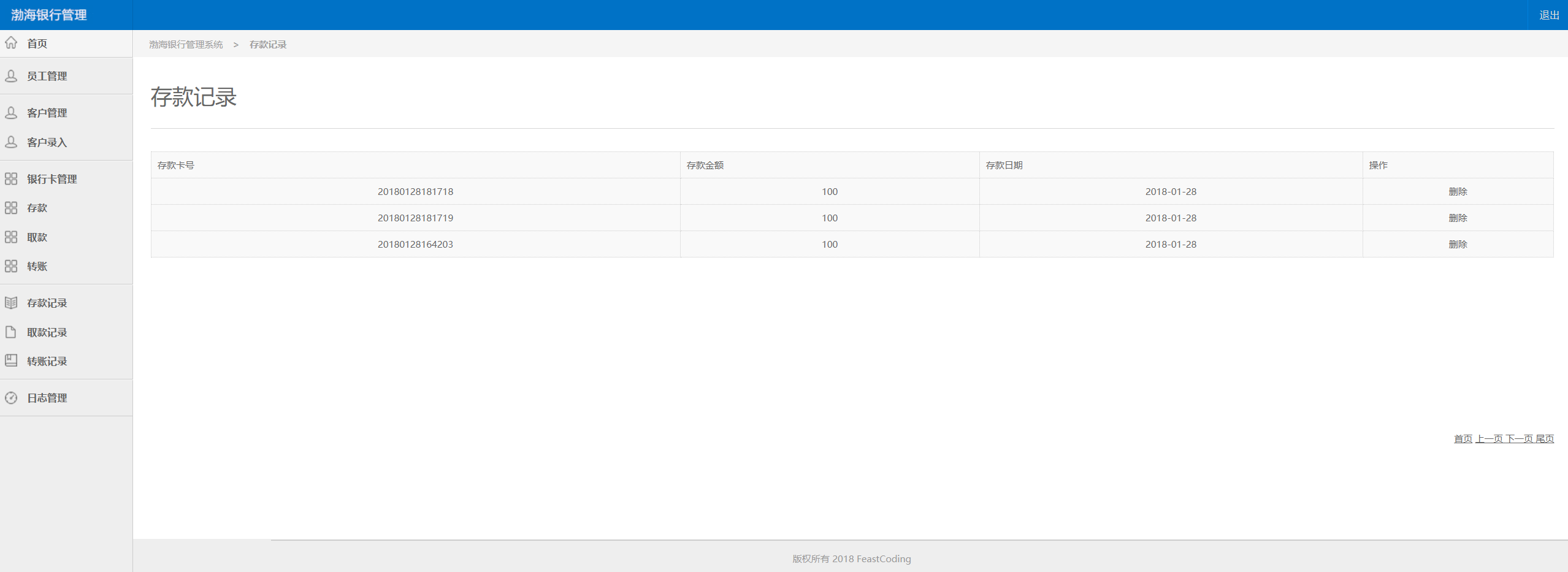This screenshot has width=1568, height=572.
Task: Delete the record for card 20180128164203
Action: pos(1458,245)
